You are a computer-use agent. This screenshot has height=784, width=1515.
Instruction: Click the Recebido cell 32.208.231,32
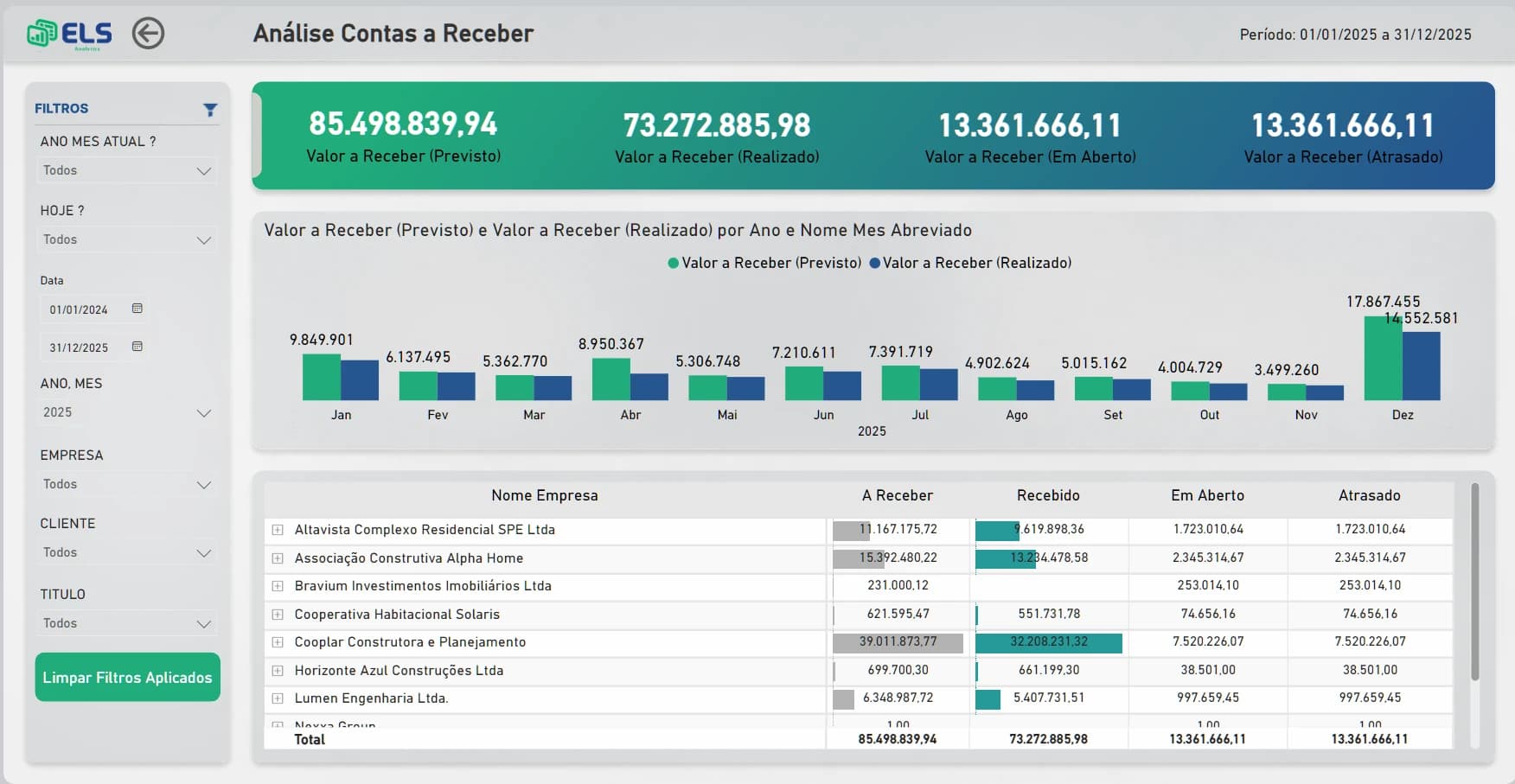point(1049,642)
